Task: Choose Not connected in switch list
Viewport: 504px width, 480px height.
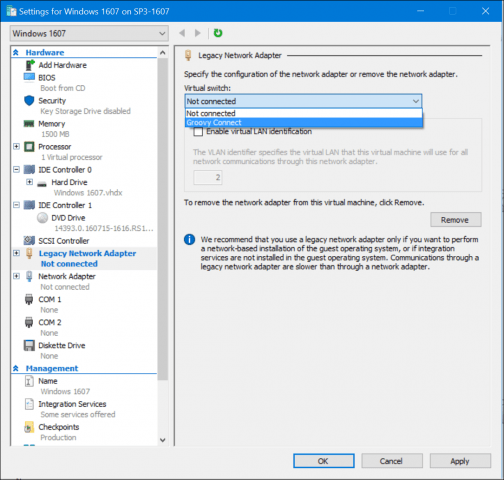Action: click(304, 114)
